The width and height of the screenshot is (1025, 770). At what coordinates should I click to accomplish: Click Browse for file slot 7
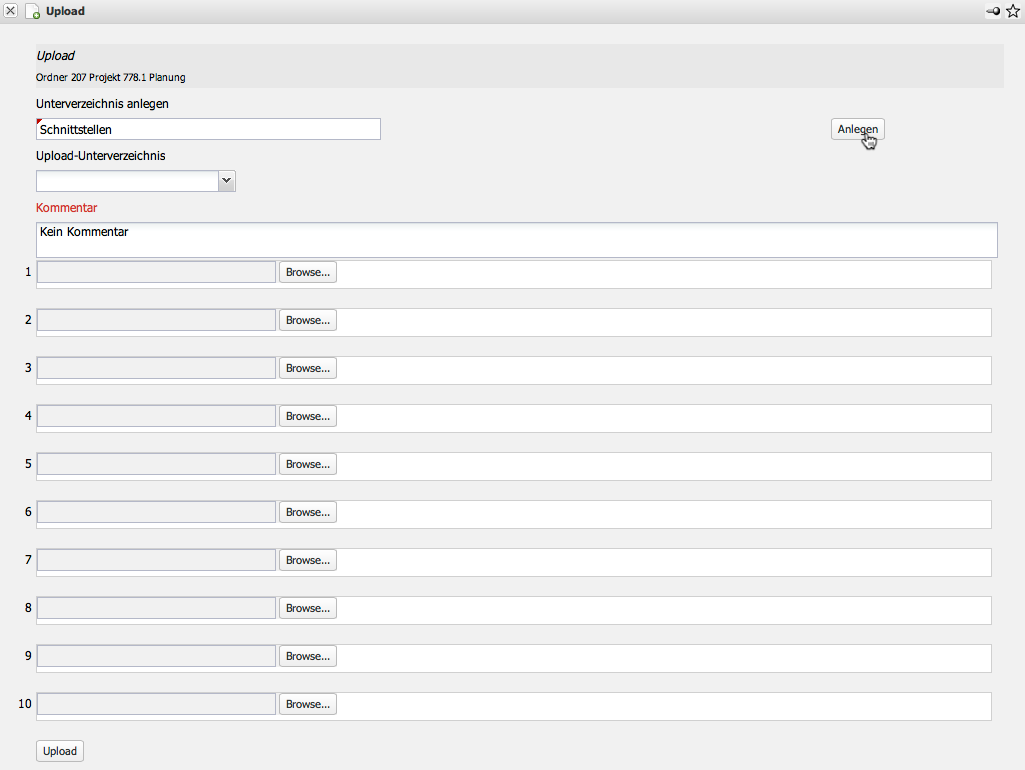coord(307,560)
